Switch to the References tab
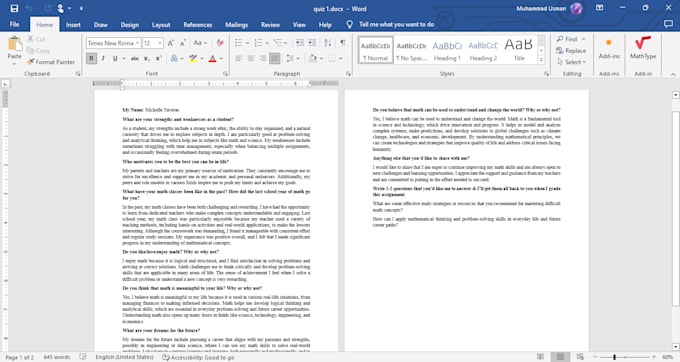680x362 pixels. click(198, 25)
